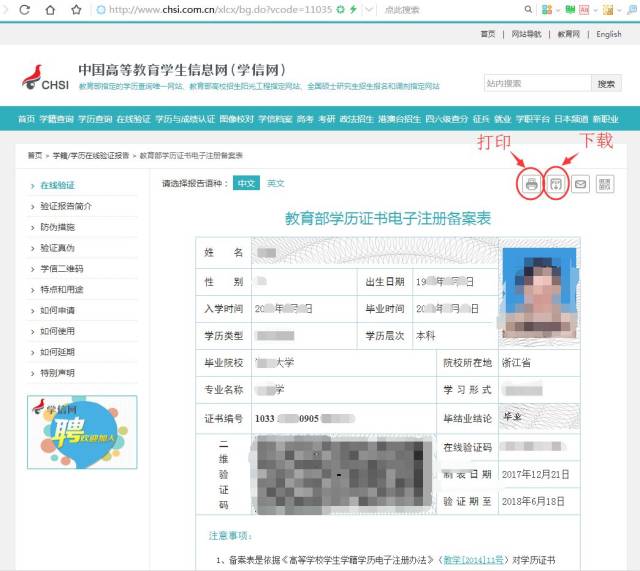Download the report with the save icon
Screen dimensions: 640x571
[556, 184]
